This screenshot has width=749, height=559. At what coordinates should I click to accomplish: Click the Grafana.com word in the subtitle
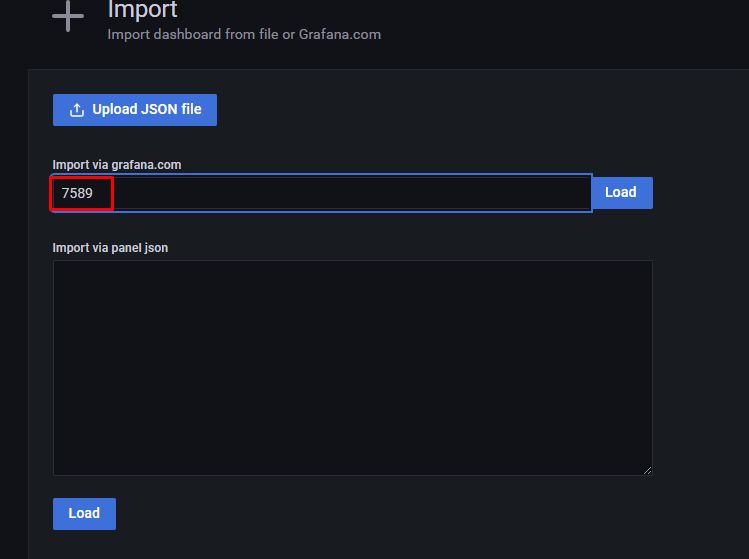(340, 34)
